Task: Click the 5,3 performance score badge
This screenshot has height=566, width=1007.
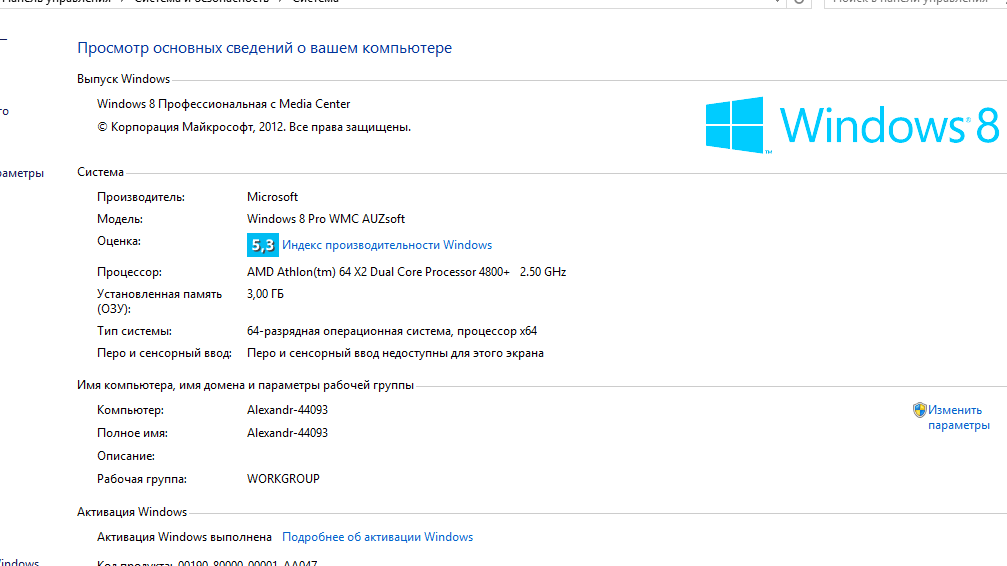Action: point(263,245)
